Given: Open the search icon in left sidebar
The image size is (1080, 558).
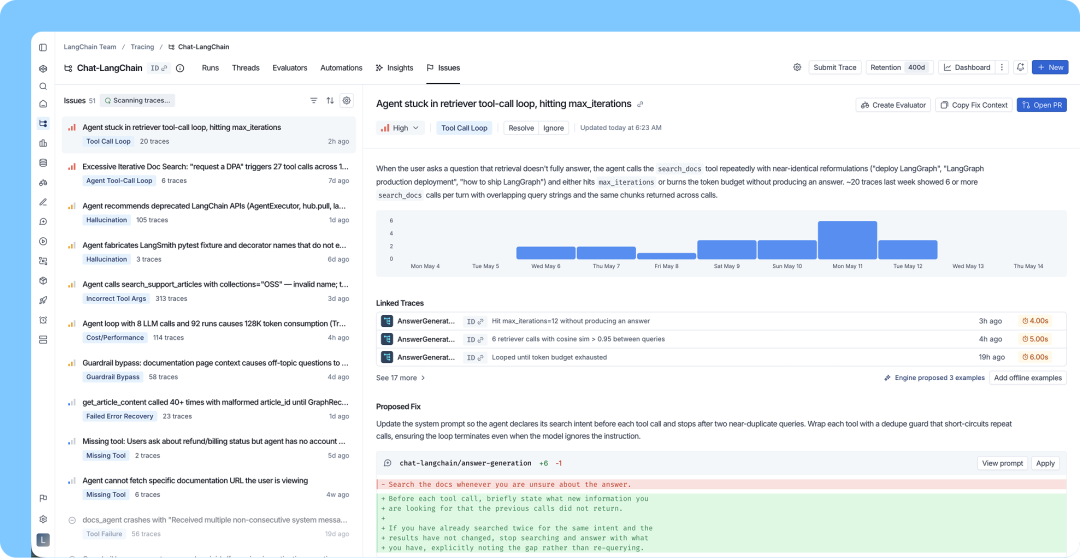Looking at the screenshot, I should pyautogui.click(x=43, y=86).
